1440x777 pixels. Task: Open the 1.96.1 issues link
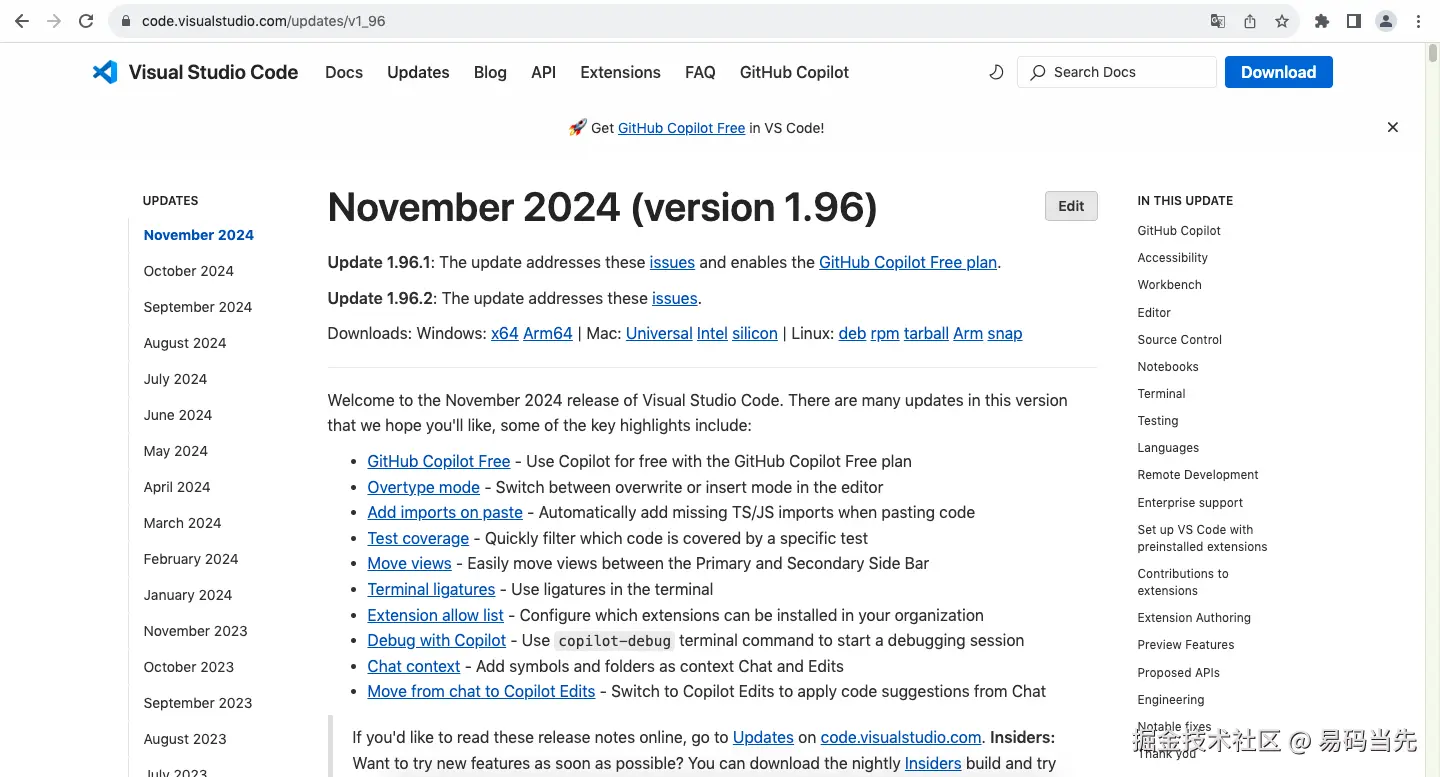pos(672,262)
